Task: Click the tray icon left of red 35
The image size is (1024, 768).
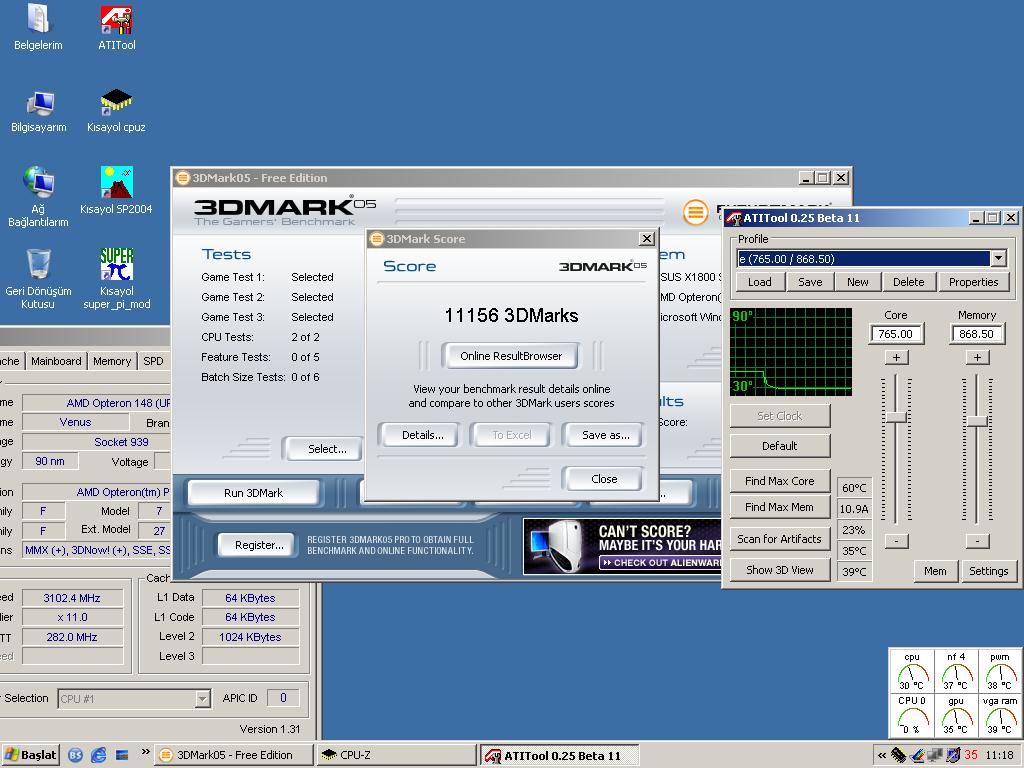Action: tap(953, 756)
